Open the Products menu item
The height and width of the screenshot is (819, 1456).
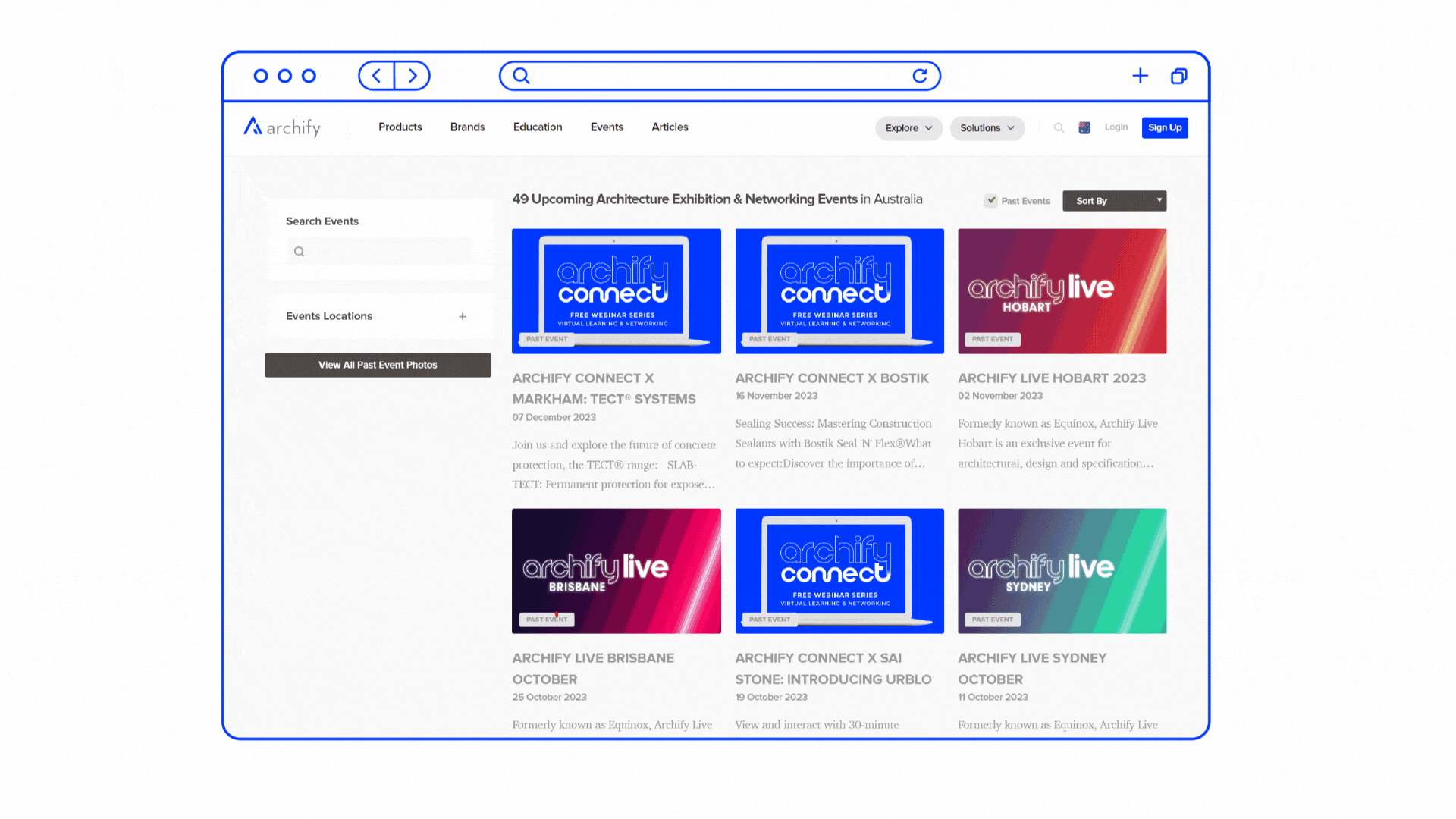click(400, 127)
